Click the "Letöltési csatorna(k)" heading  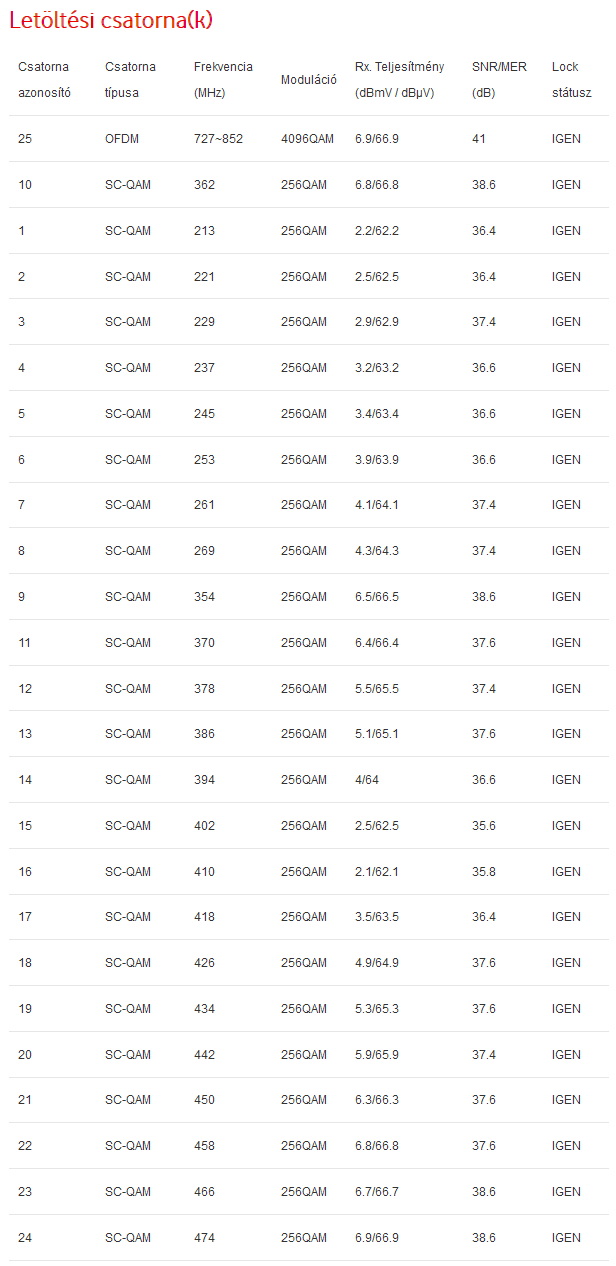[x=111, y=20]
